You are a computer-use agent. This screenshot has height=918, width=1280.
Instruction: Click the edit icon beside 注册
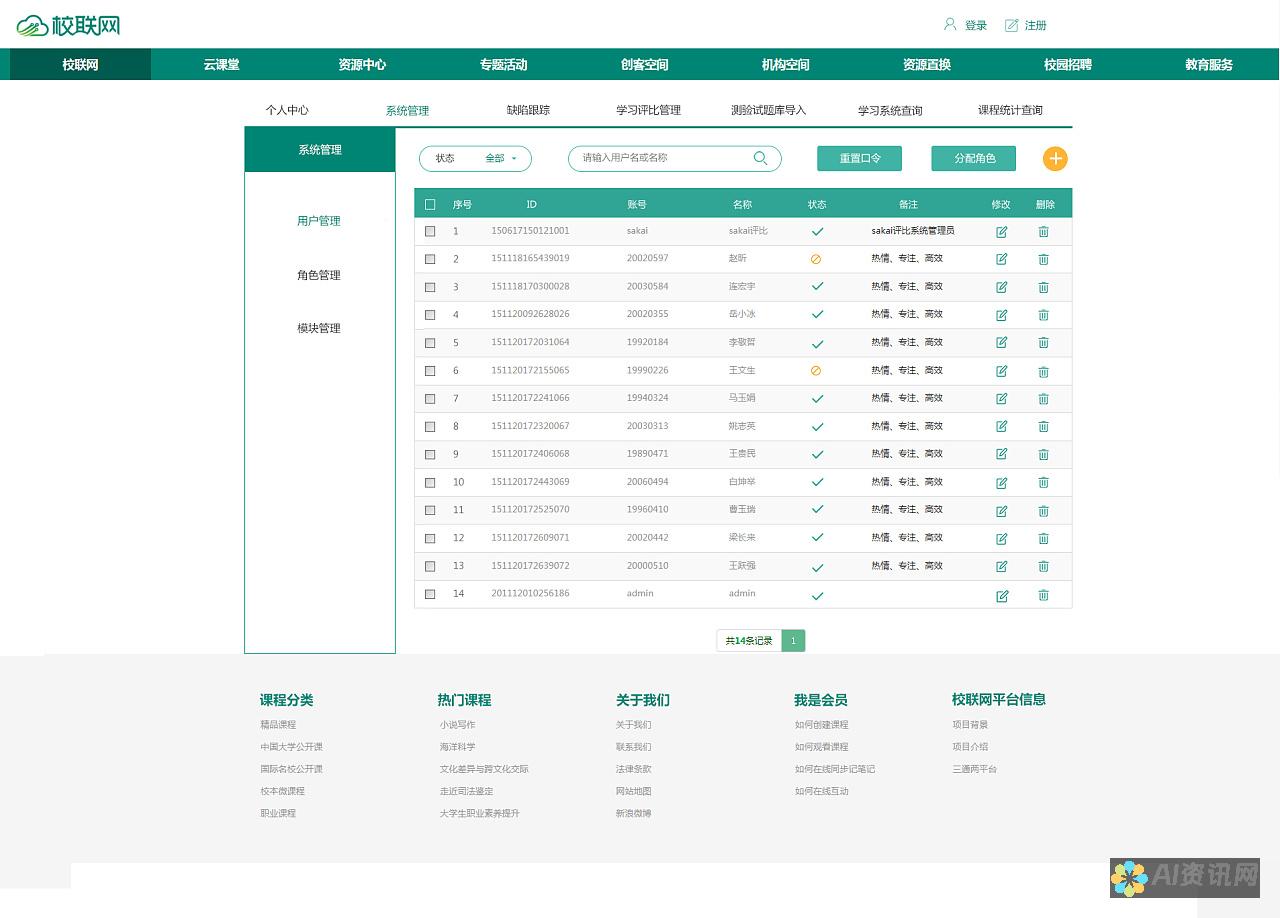[x=1011, y=25]
